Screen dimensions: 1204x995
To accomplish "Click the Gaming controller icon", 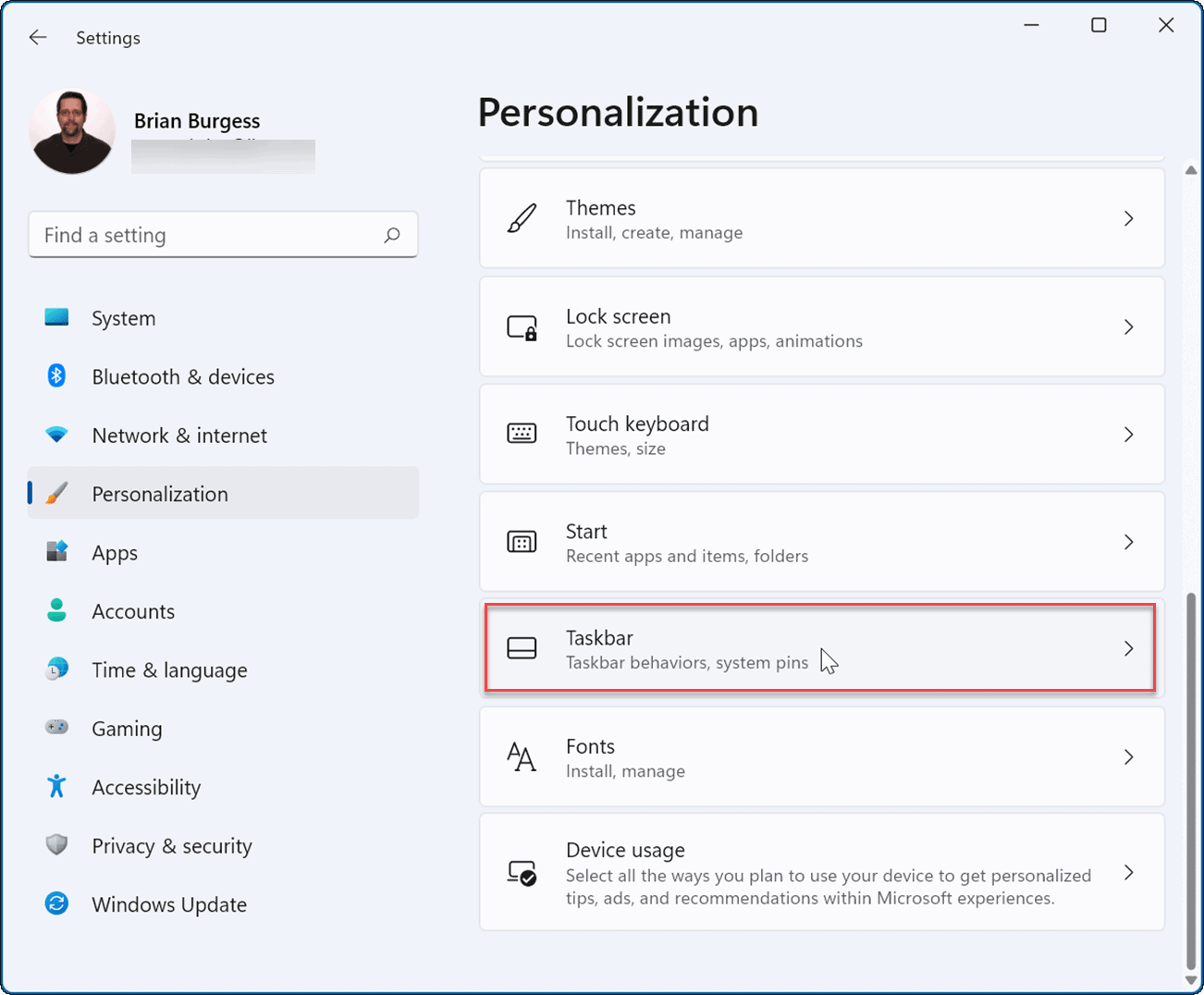I will 56,728.
